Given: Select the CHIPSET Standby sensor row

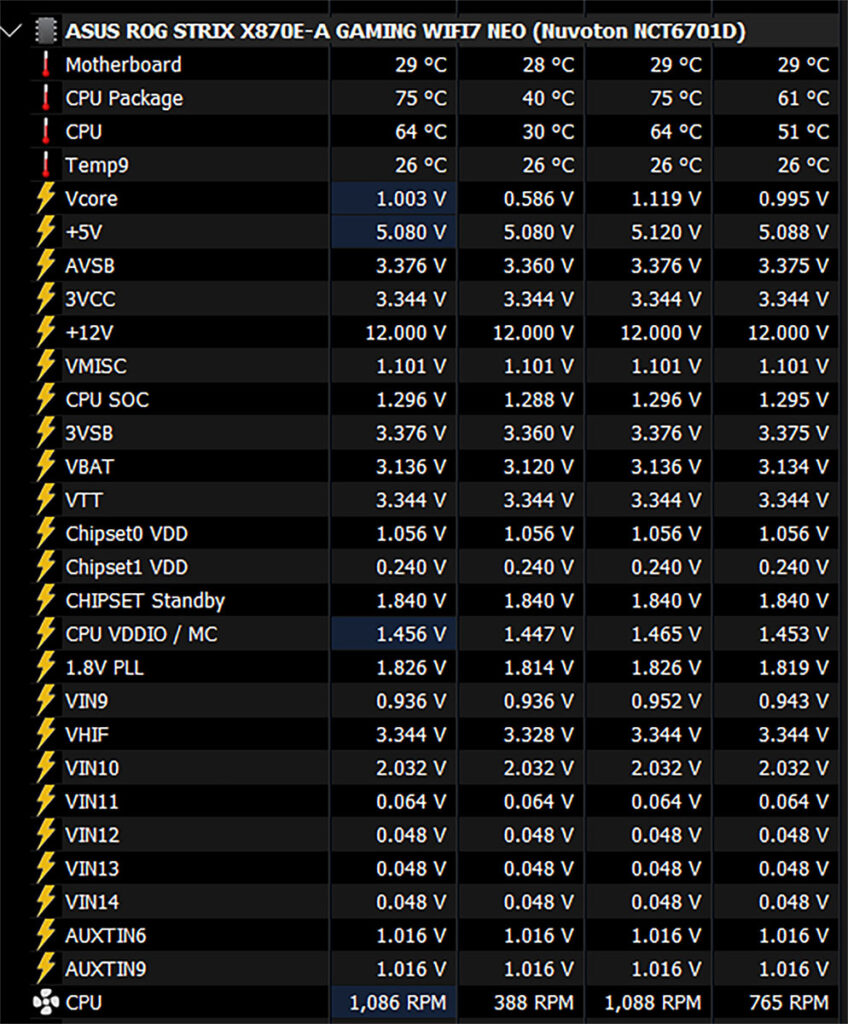Looking at the screenshot, I should (145, 600).
